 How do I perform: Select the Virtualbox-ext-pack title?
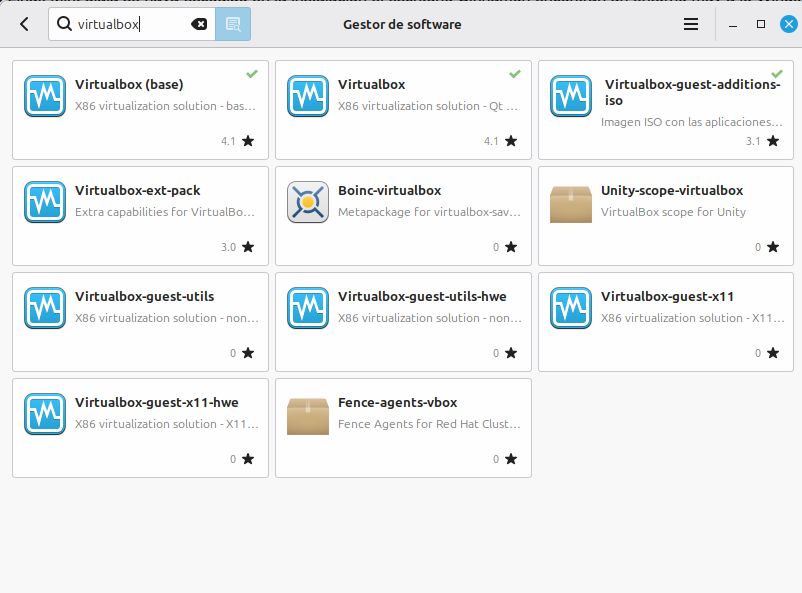(x=138, y=190)
